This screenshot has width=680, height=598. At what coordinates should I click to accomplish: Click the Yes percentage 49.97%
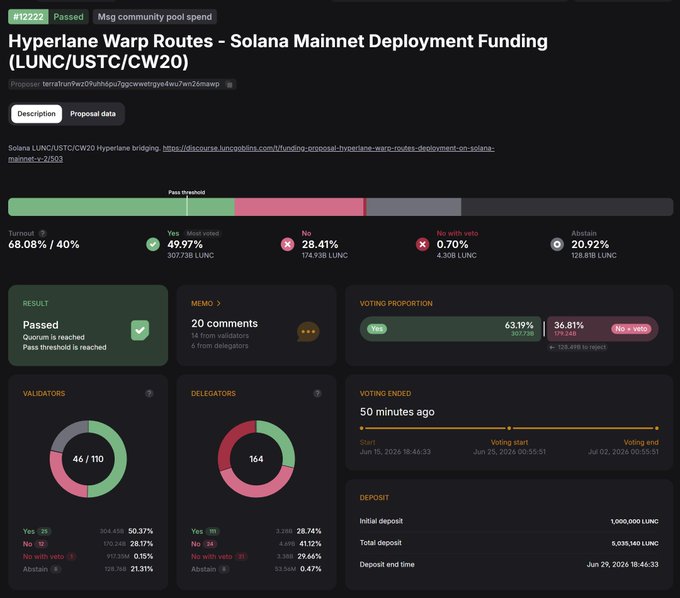[x=185, y=244]
